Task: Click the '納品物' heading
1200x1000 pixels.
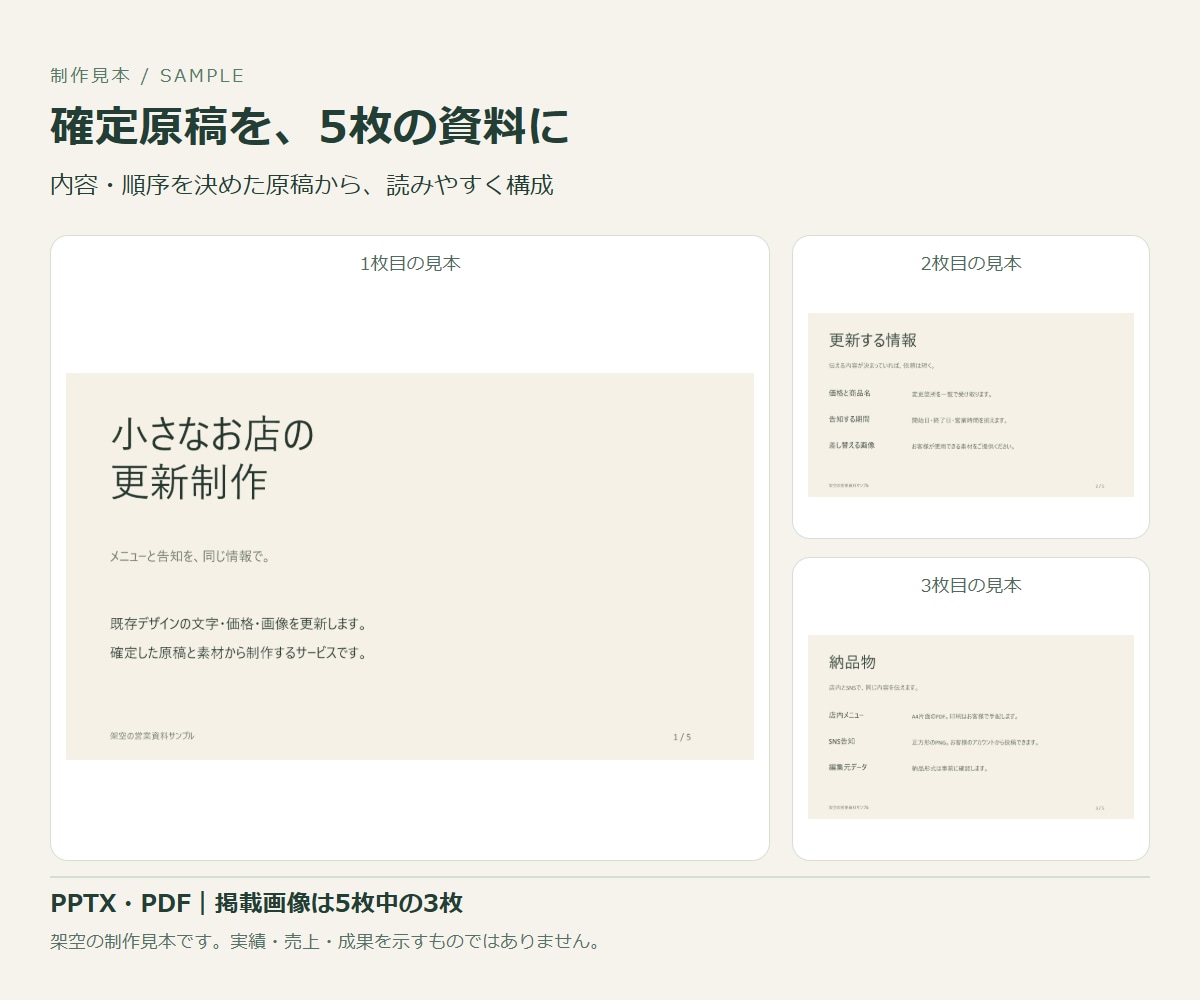Action: point(852,662)
